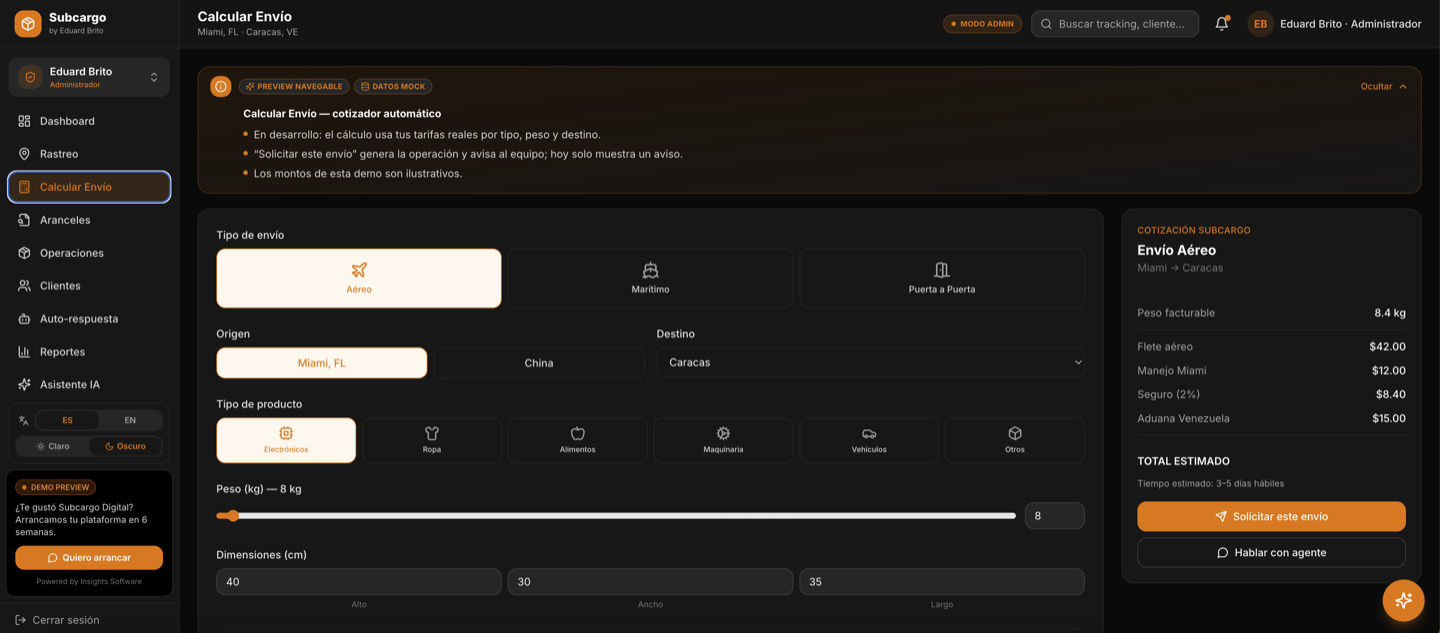Screen dimensions: 1440x633
Task: Open the floating AI sparkle assistant button
Action: (x=1403, y=600)
